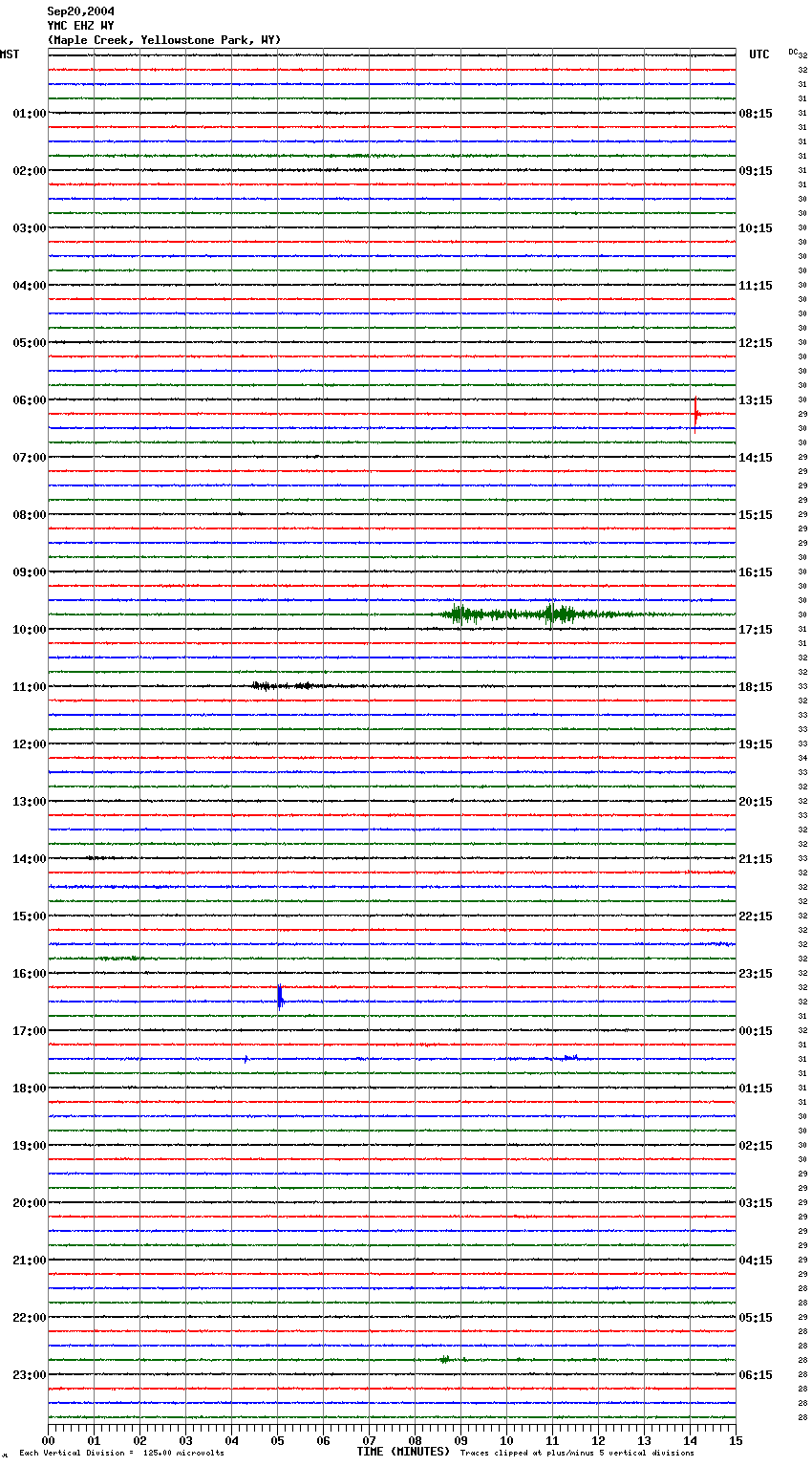The image size is (812, 1466).
Task: Click the 23:15 UTC time label
Action: click(756, 974)
